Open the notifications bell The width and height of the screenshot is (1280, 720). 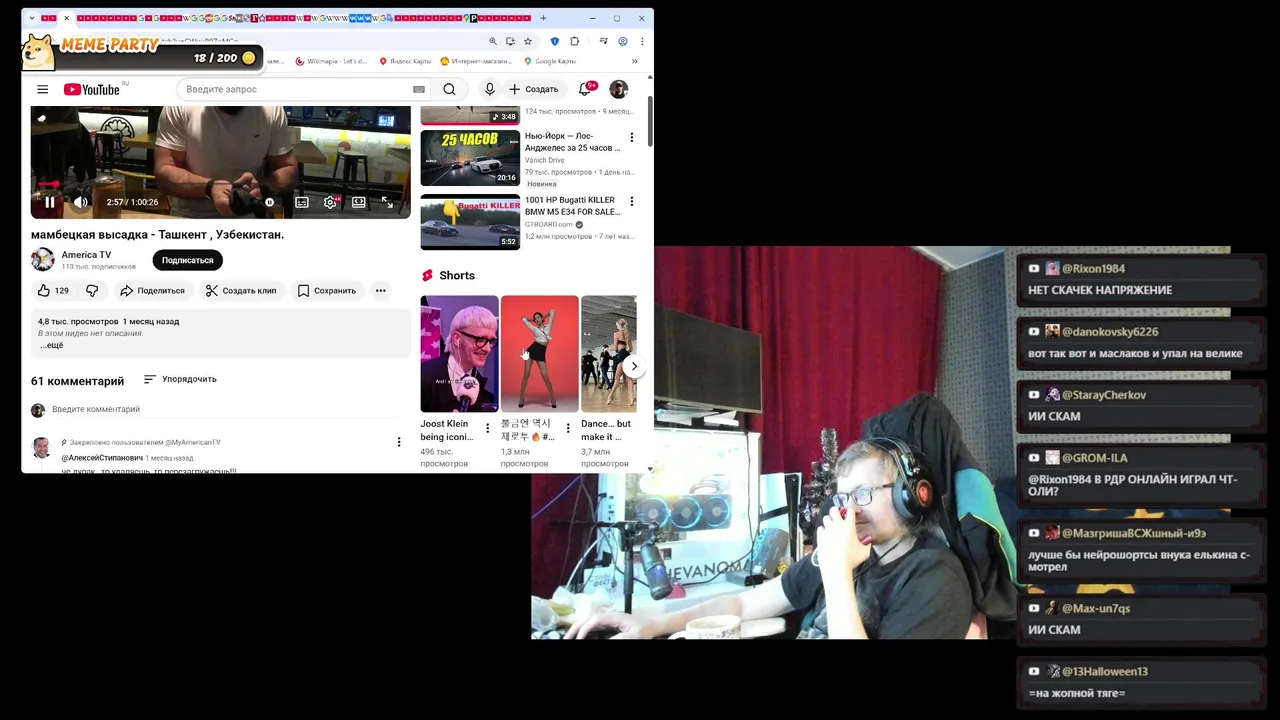click(x=585, y=89)
